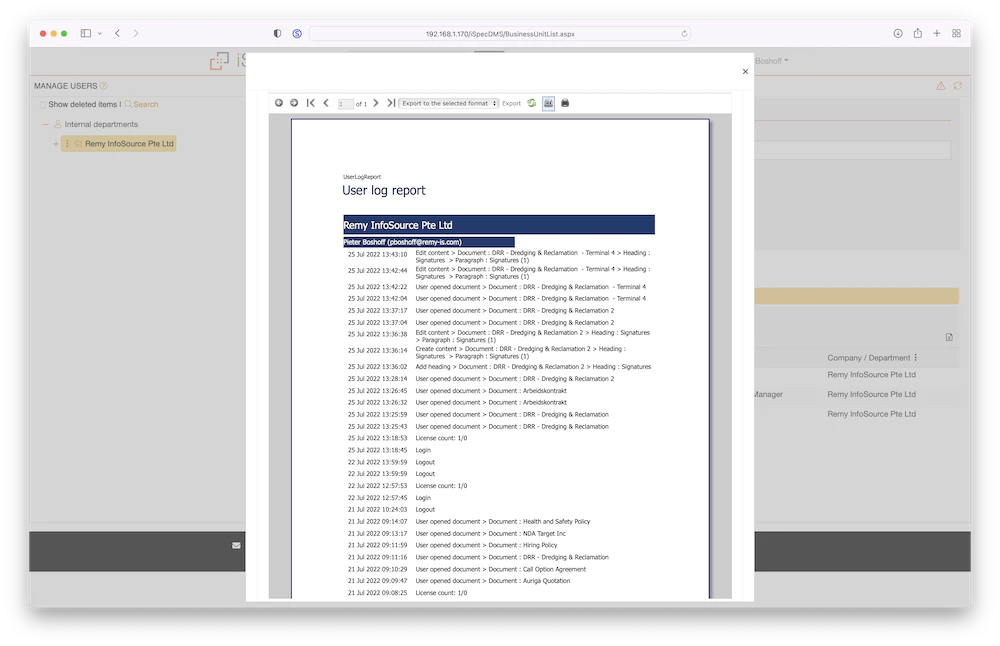This screenshot has width=1000, height=646.
Task: Open Company / Department column options menu
Action: coord(915,358)
